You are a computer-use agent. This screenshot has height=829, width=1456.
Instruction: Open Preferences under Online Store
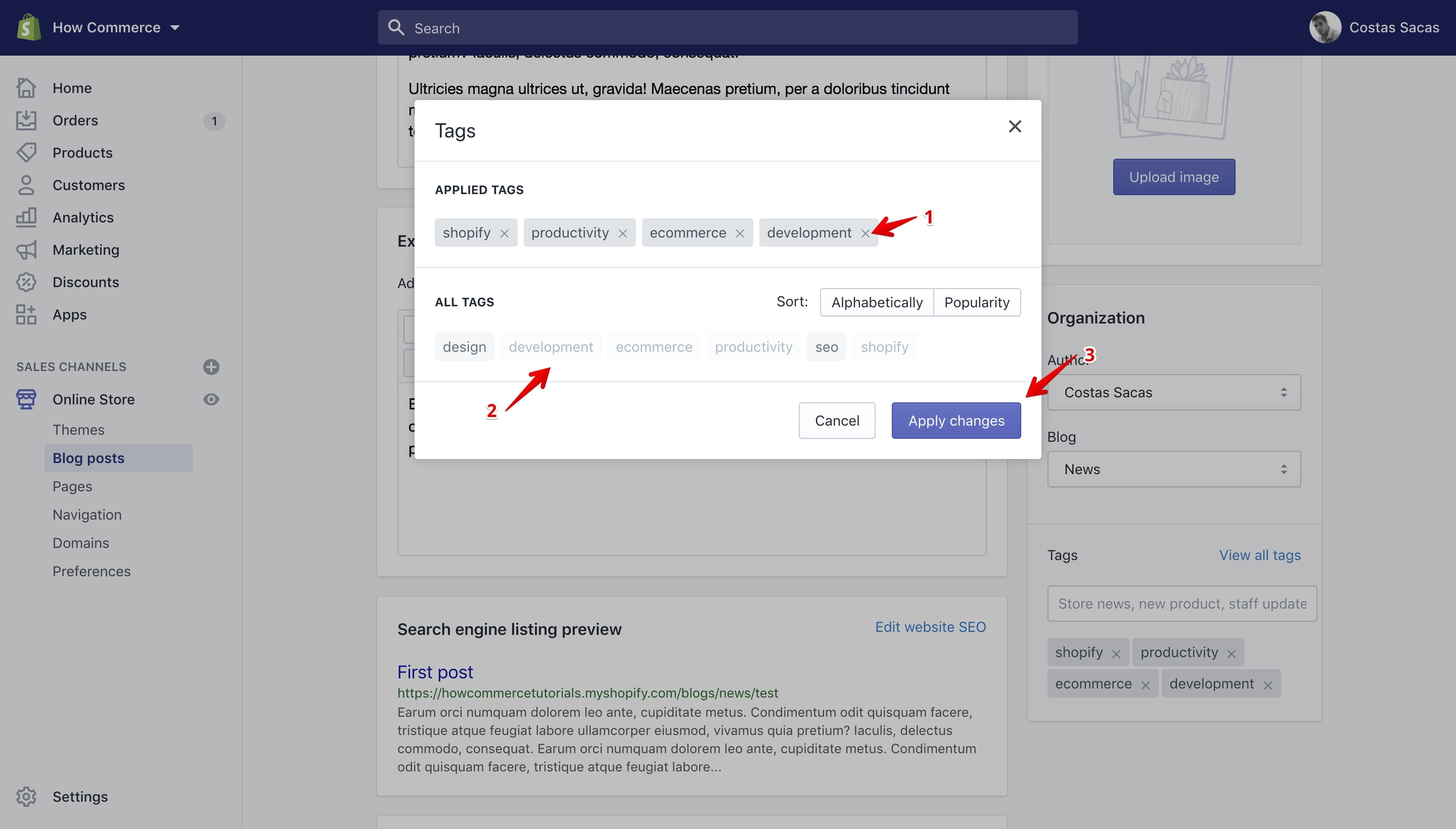92,571
